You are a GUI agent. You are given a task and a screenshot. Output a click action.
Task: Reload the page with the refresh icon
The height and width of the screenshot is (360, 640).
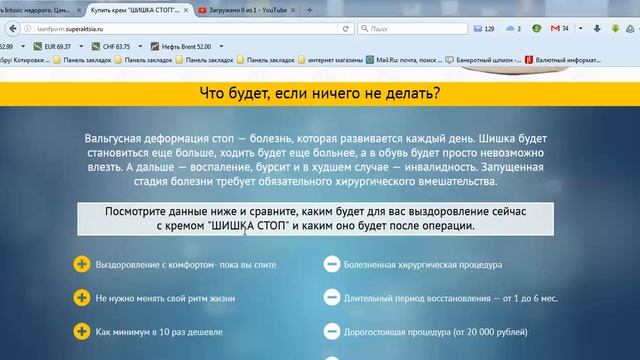point(345,29)
